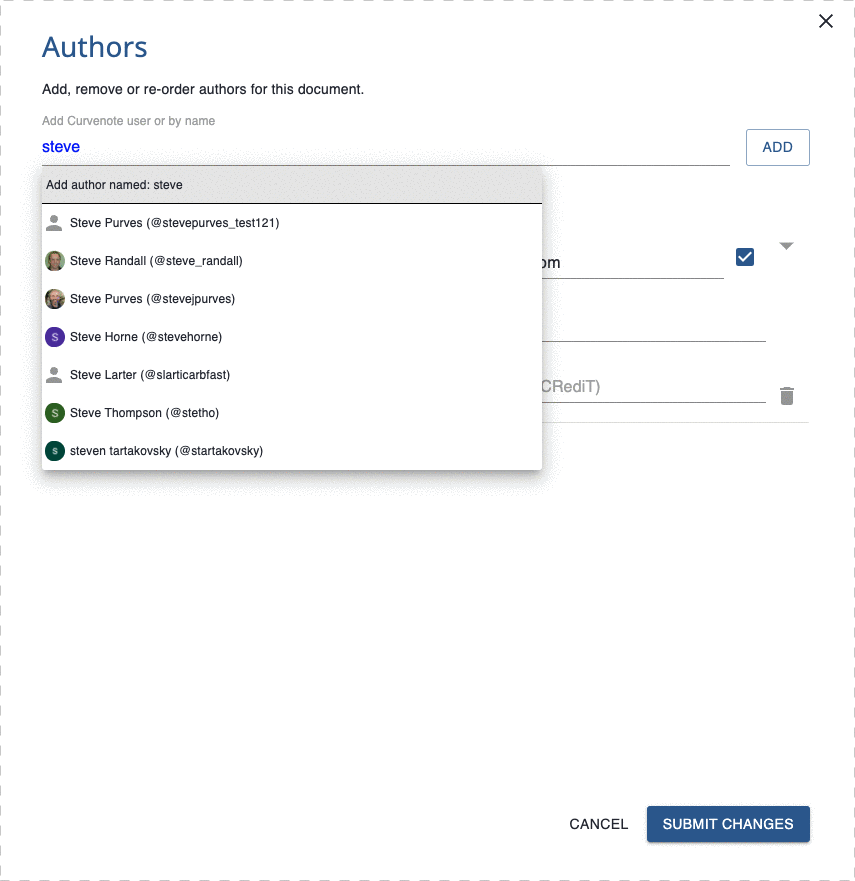Click the CANCEL button

pos(598,824)
